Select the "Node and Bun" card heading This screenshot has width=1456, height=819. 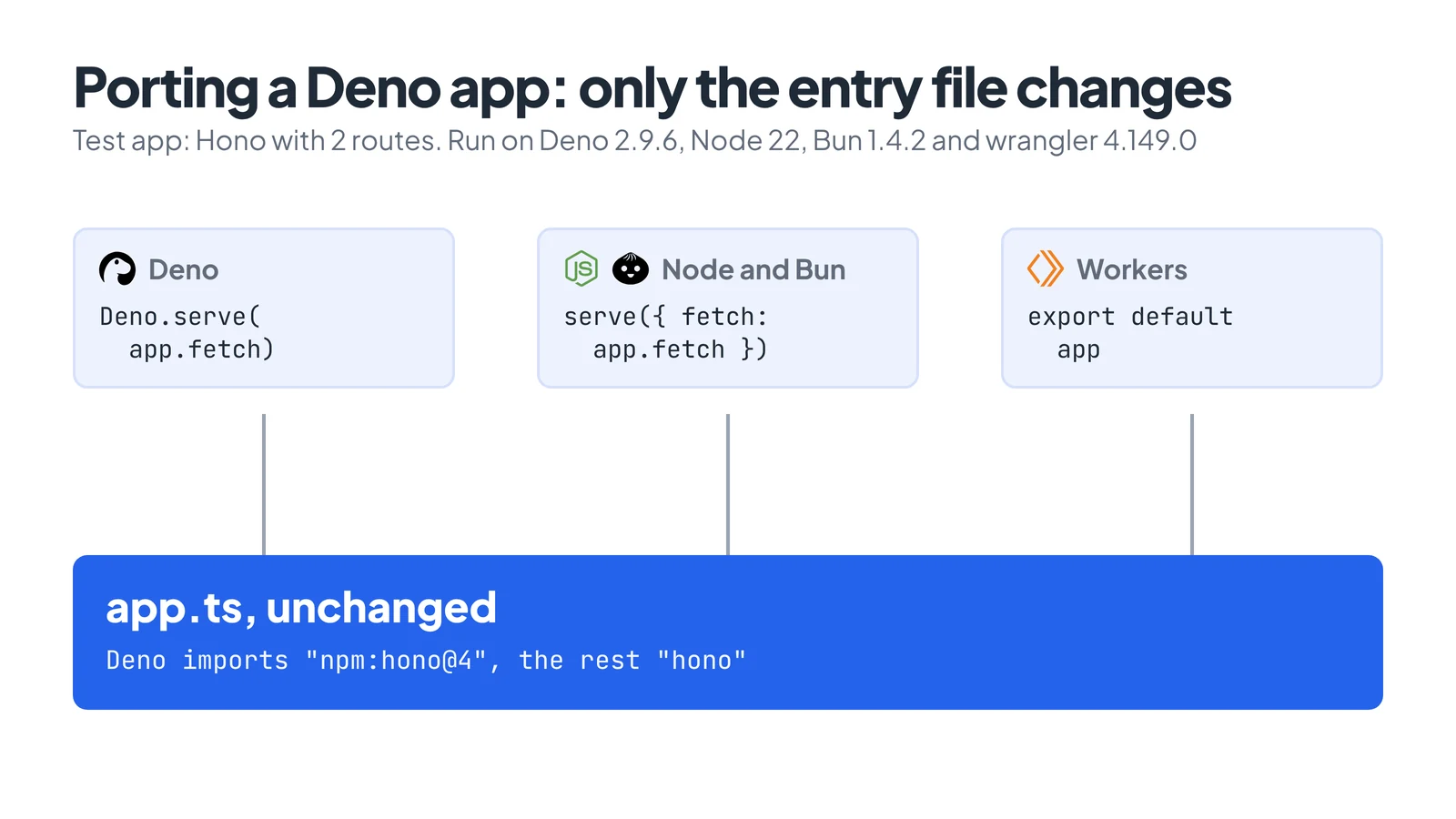tap(753, 270)
